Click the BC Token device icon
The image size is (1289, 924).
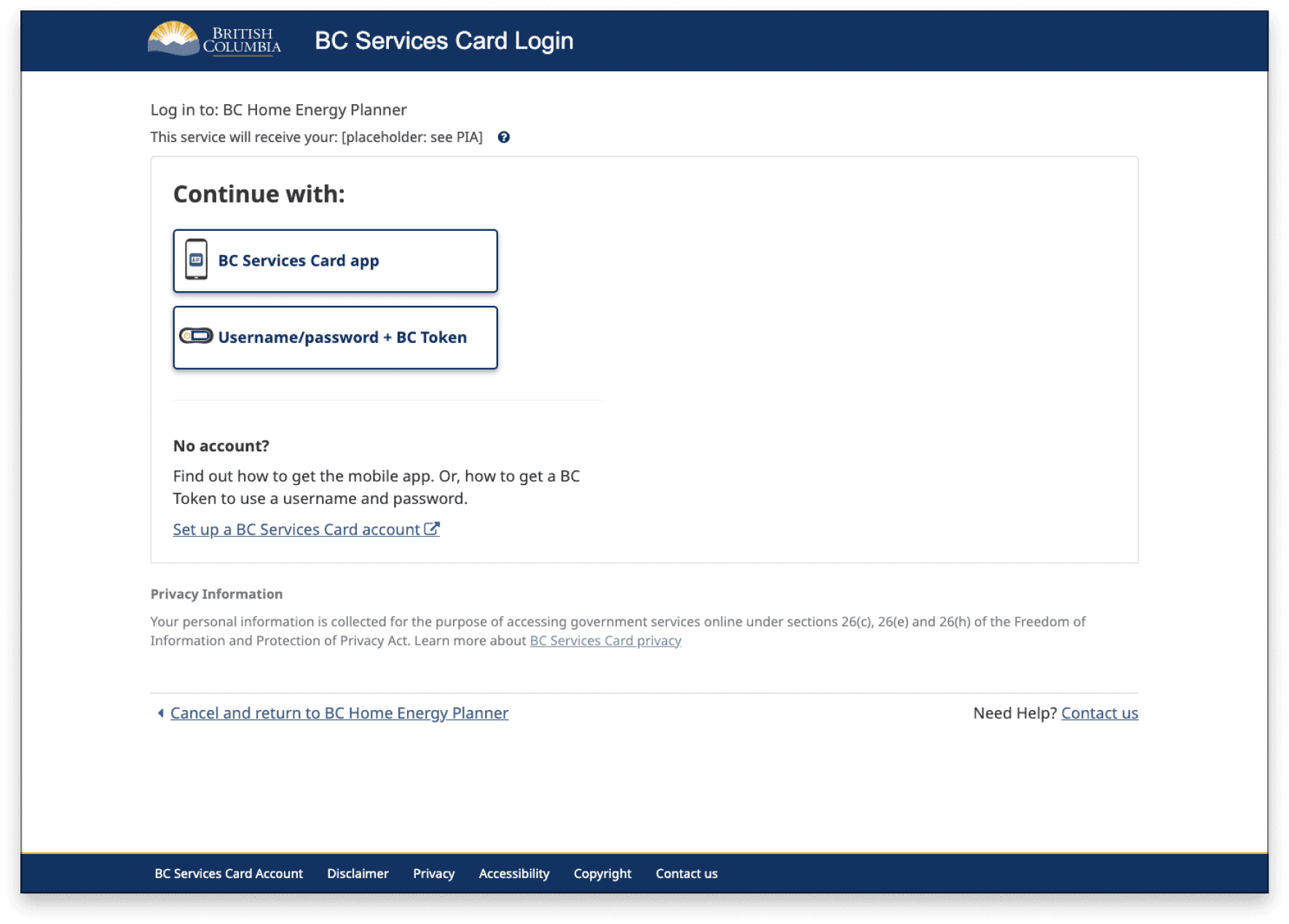196,336
